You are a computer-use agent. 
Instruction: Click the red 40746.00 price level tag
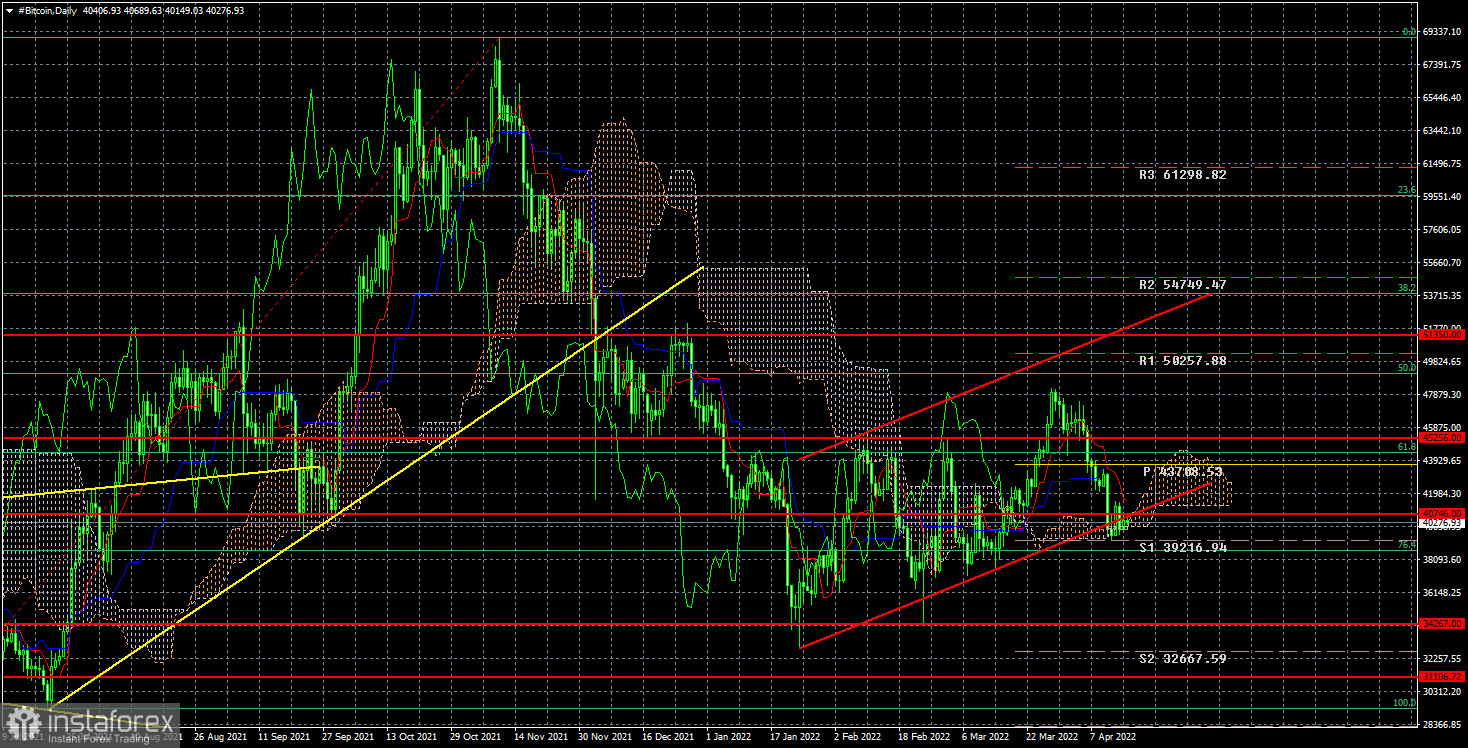1441,514
